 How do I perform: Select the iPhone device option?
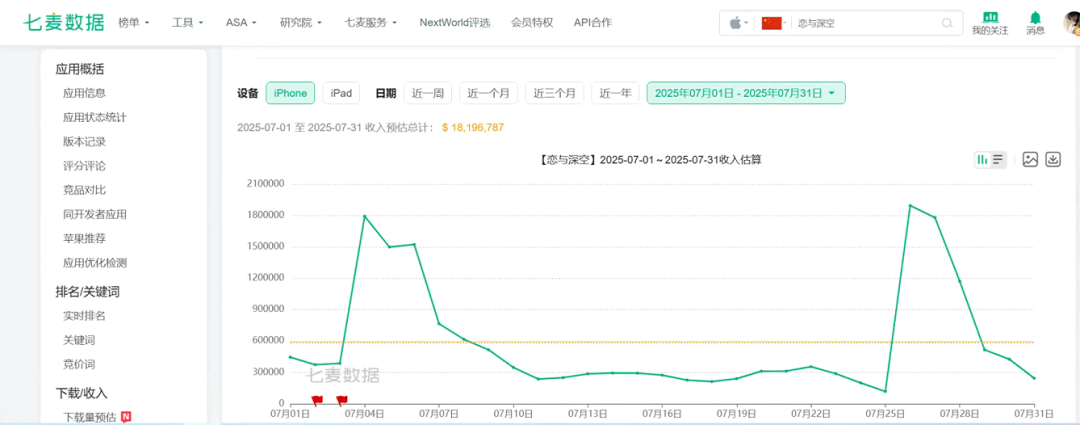click(x=291, y=93)
